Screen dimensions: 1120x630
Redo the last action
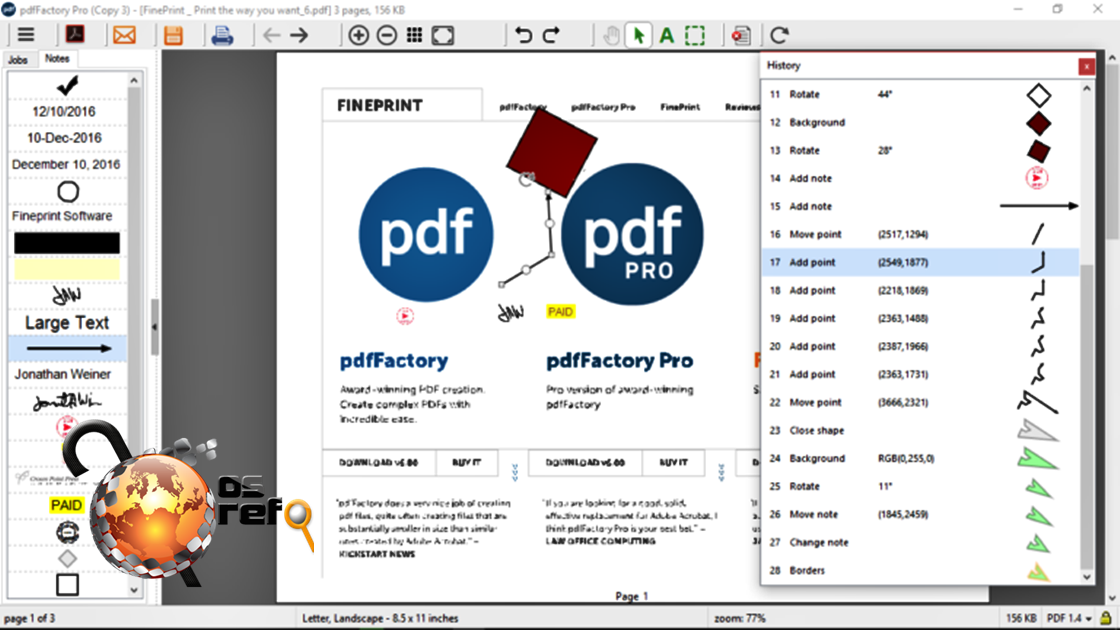pos(551,35)
